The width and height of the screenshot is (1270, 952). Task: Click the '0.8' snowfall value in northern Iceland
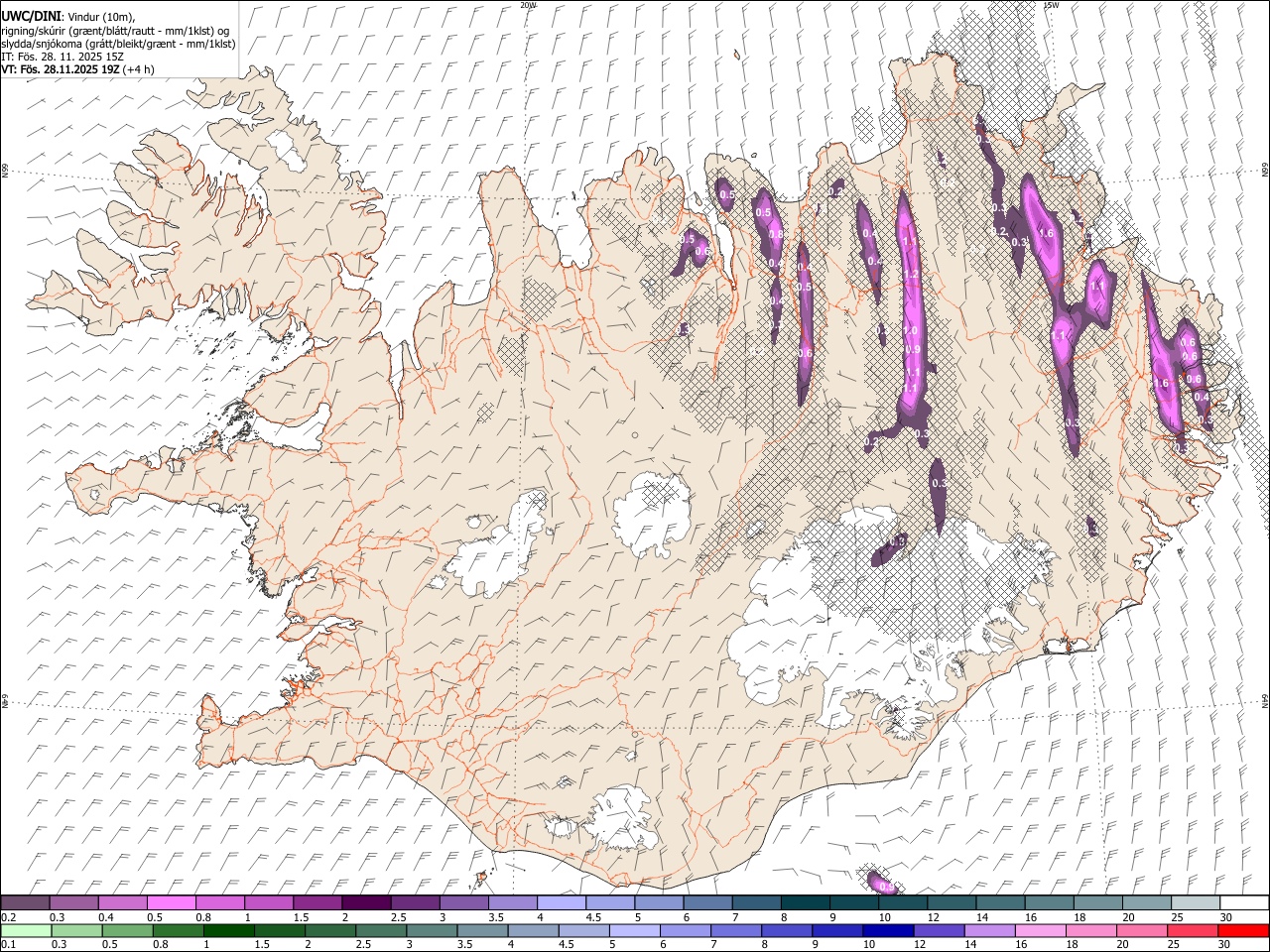(x=776, y=235)
